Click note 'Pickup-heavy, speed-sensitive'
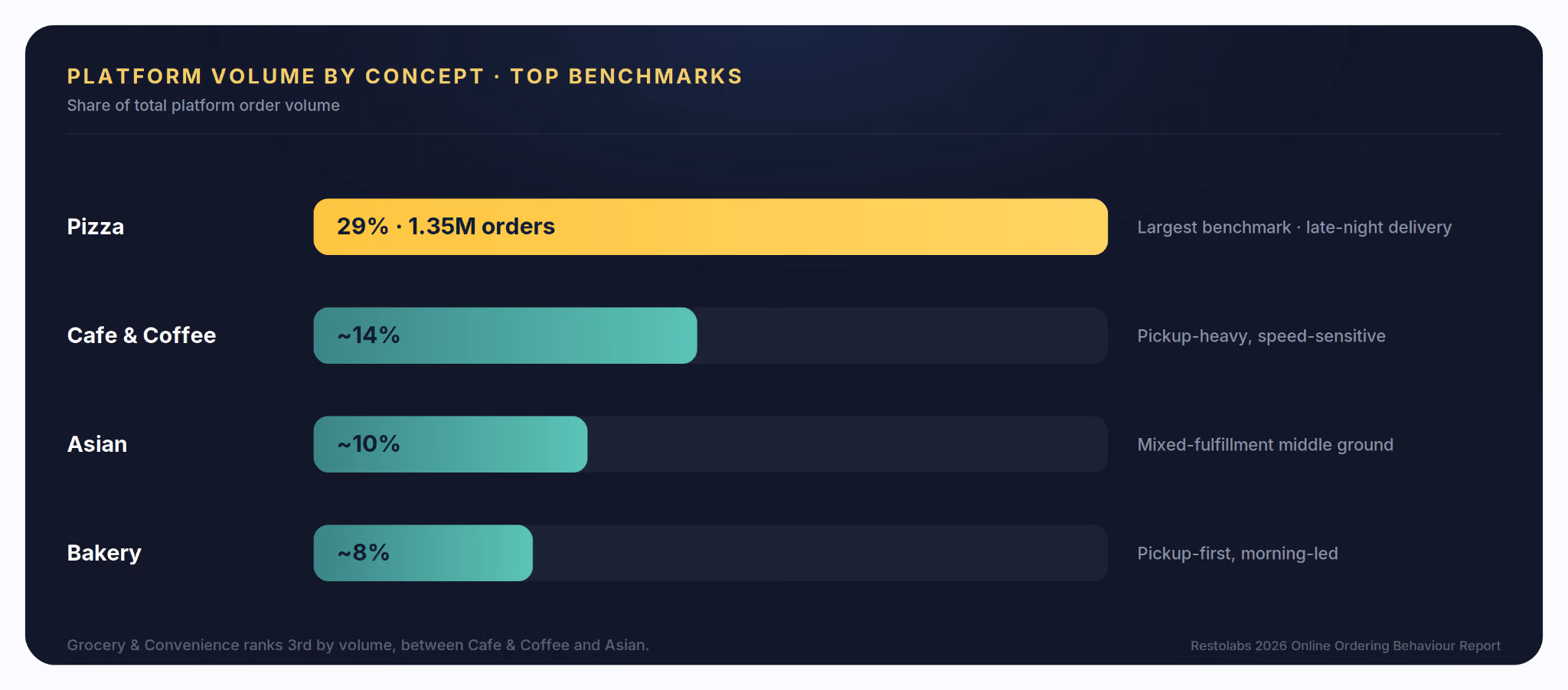 point(1262,336)
